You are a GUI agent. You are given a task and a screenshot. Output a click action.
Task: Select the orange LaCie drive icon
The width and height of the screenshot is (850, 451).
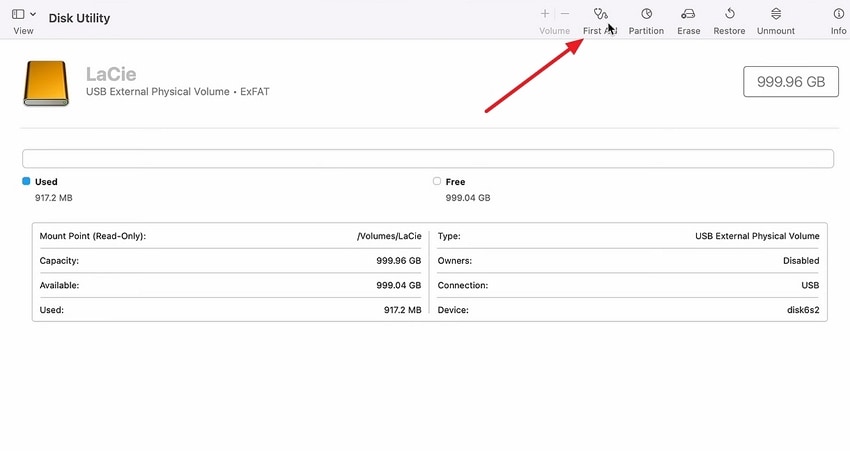46,83
